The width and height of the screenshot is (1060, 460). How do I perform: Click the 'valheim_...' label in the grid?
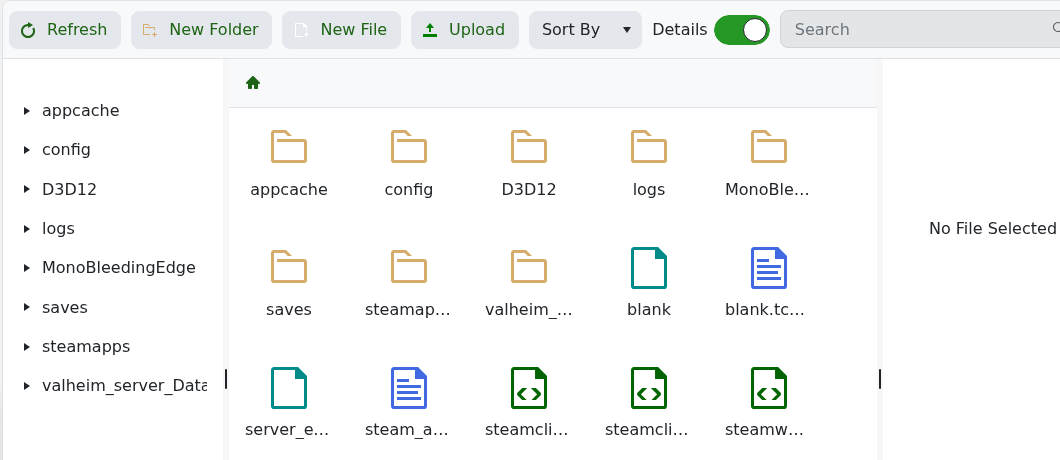pos(529,310)
